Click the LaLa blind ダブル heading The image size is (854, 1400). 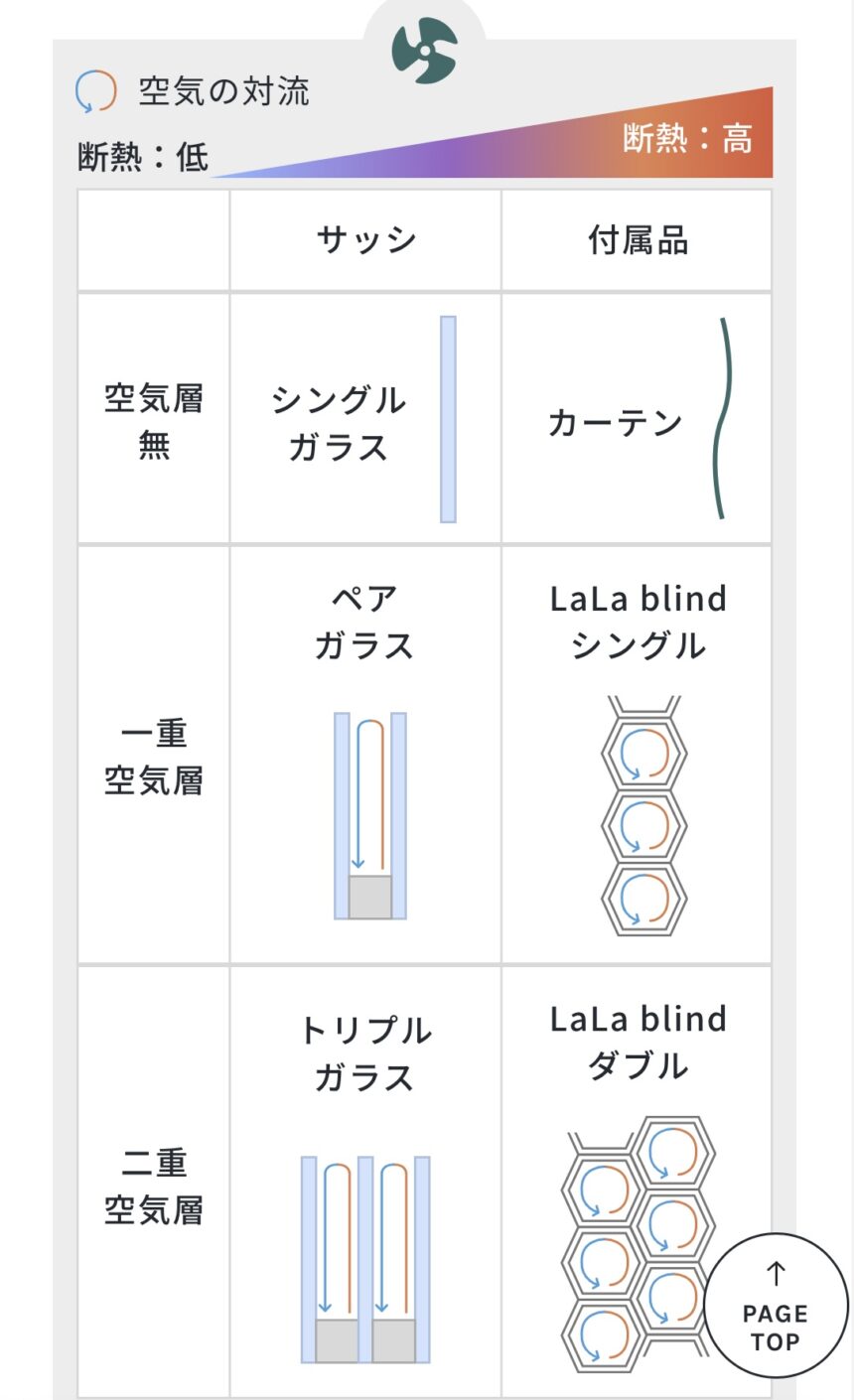tap(639, 1042)
